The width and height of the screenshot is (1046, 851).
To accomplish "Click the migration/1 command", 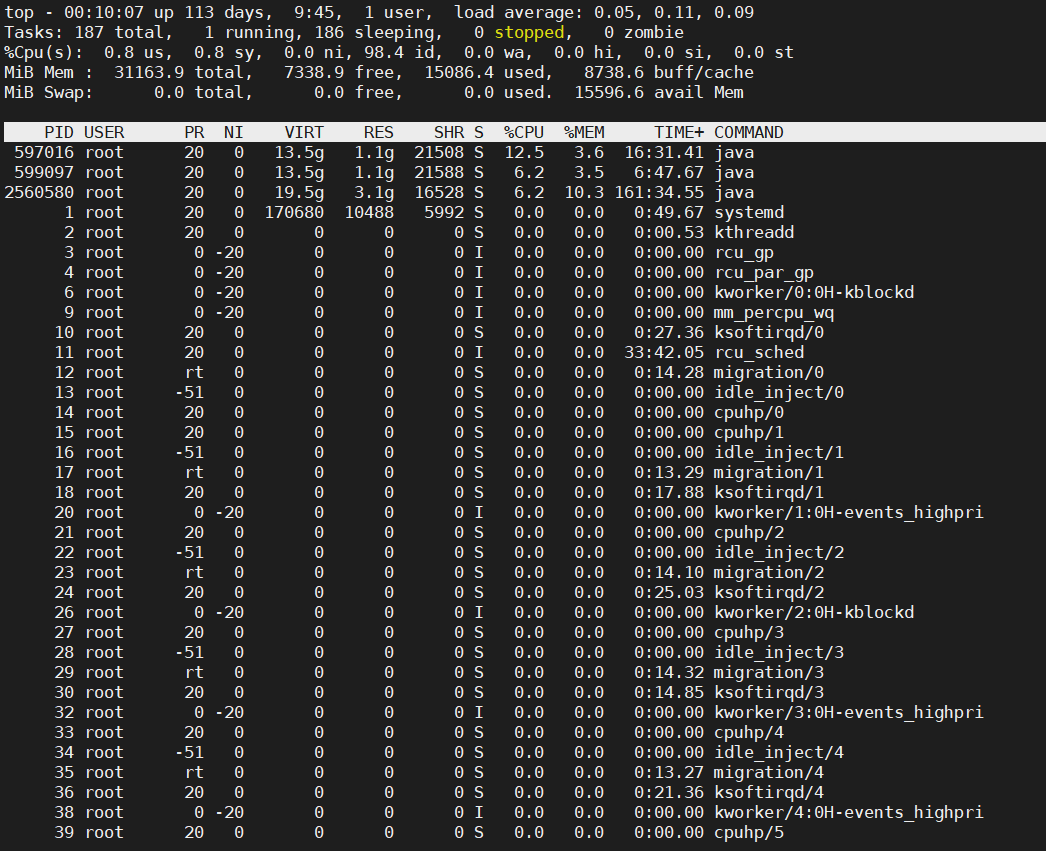I will point(769,473).
